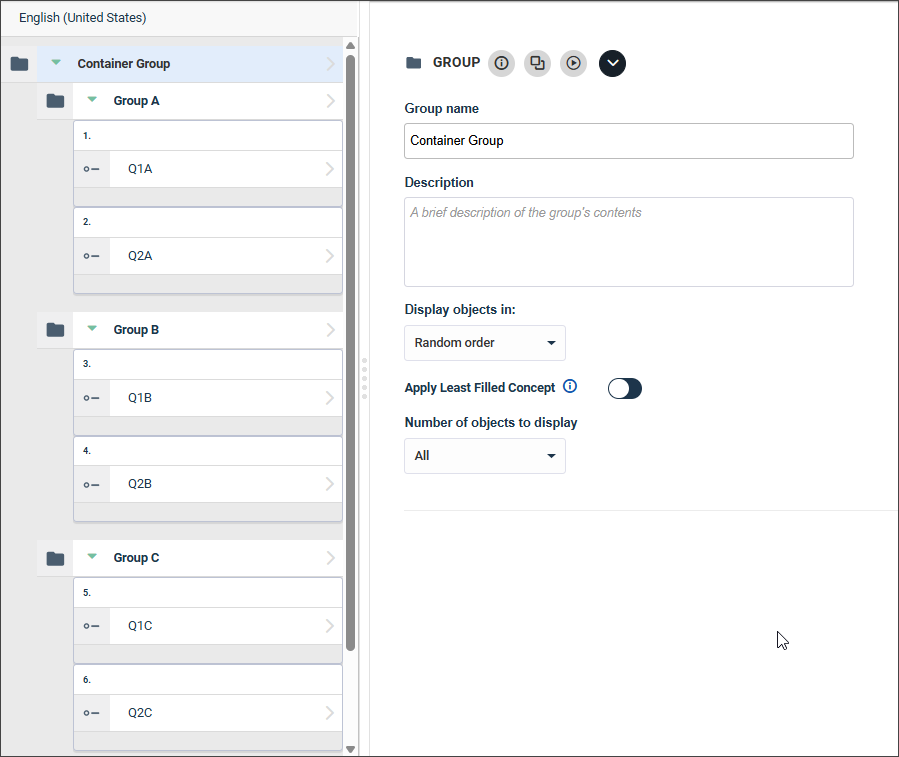899x757 pixels.
Task: Collapse Group B with its green triangle
Action: point(92,328)
